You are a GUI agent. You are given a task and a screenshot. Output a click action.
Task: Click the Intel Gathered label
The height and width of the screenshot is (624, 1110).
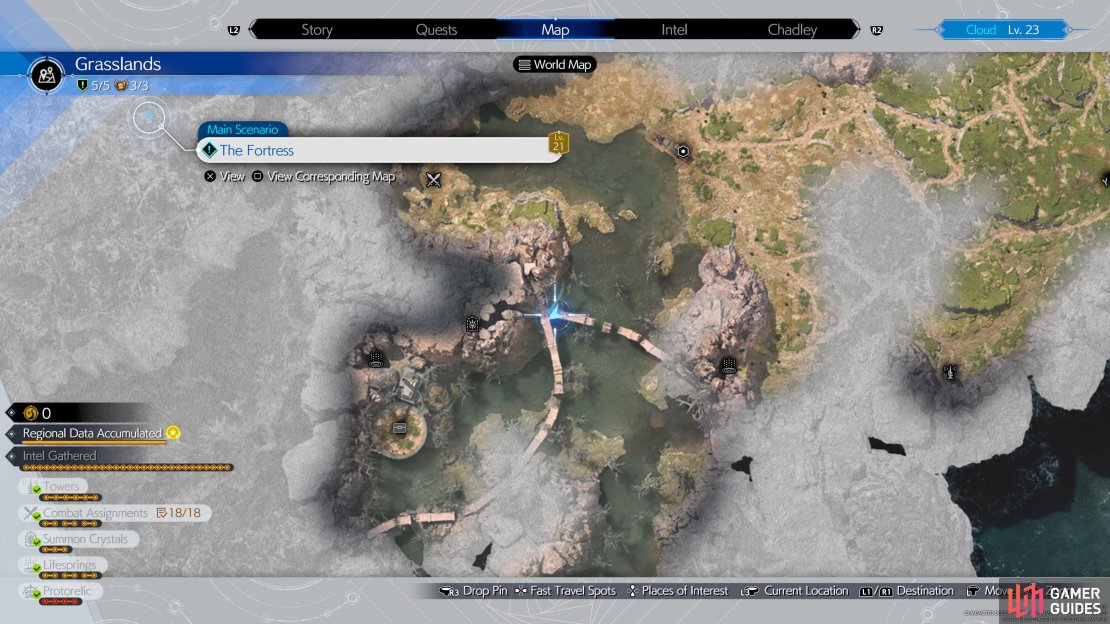(x=59, y=455)
